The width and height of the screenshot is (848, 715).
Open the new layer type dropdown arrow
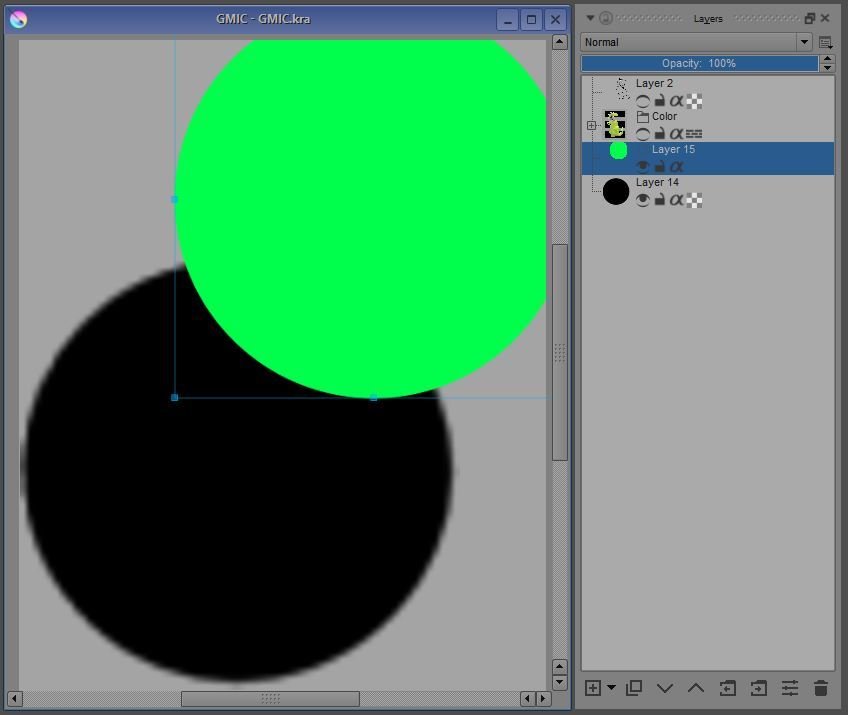point(611,688)
